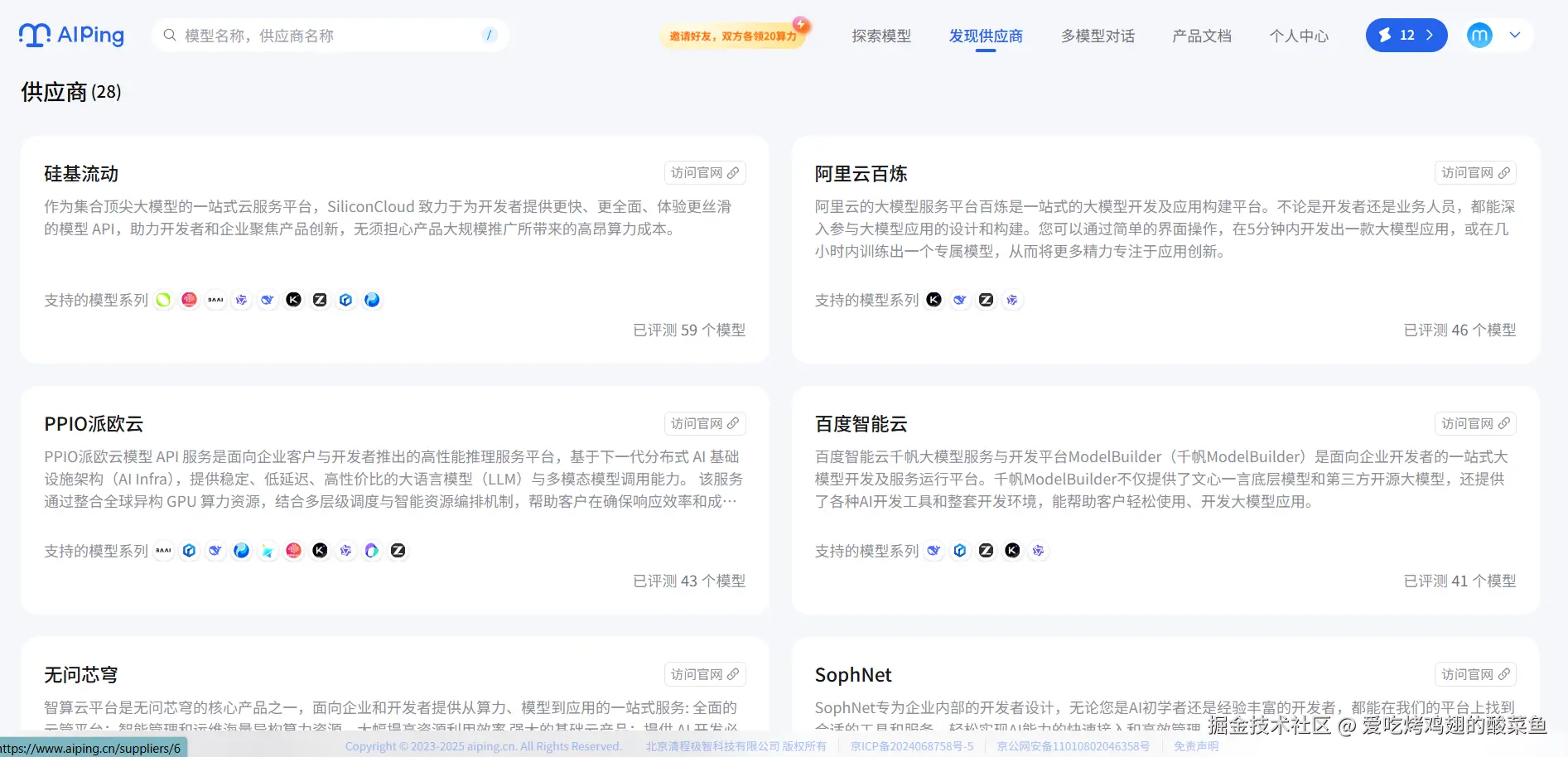Open the 百度智能云 supplier card title
Screen dimensions: 1568x757
[861, 424]
